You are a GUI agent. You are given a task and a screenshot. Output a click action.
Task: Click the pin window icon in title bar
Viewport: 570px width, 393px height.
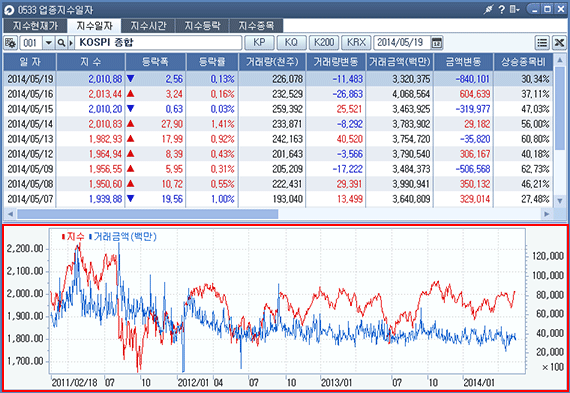pyautogui.click(x=488, y=9)
